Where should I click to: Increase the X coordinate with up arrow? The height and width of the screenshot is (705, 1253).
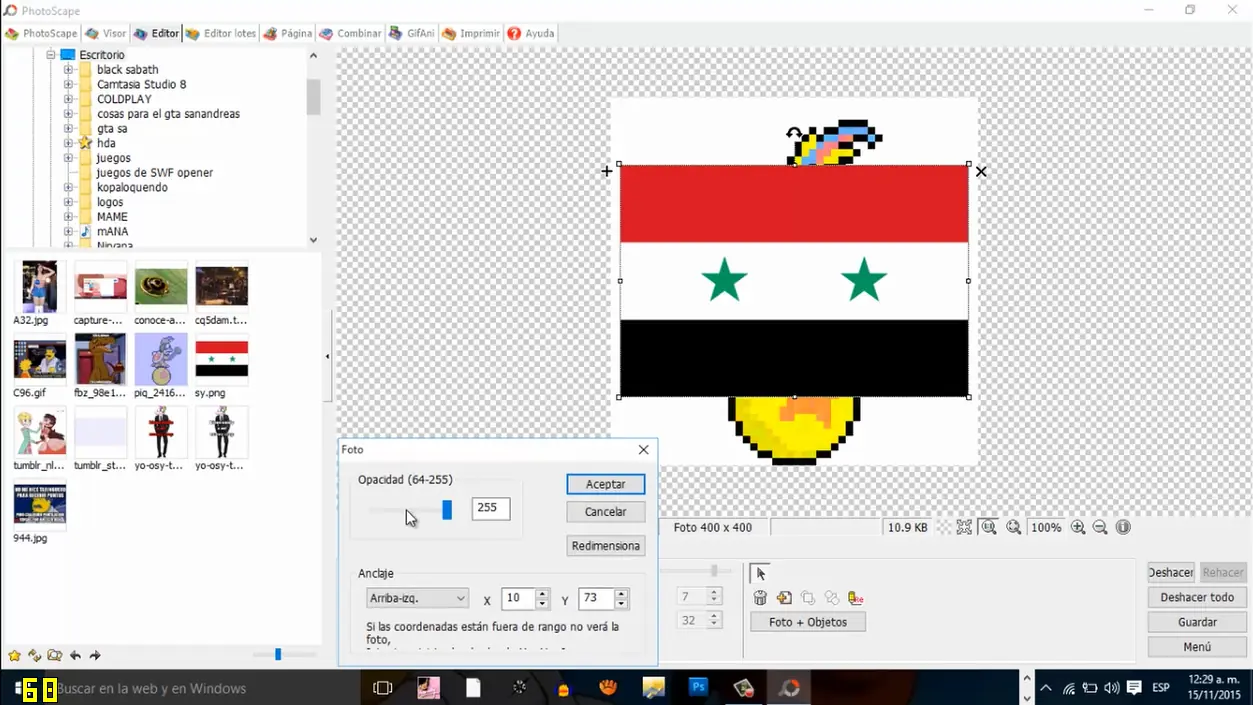tap(542, 594)
